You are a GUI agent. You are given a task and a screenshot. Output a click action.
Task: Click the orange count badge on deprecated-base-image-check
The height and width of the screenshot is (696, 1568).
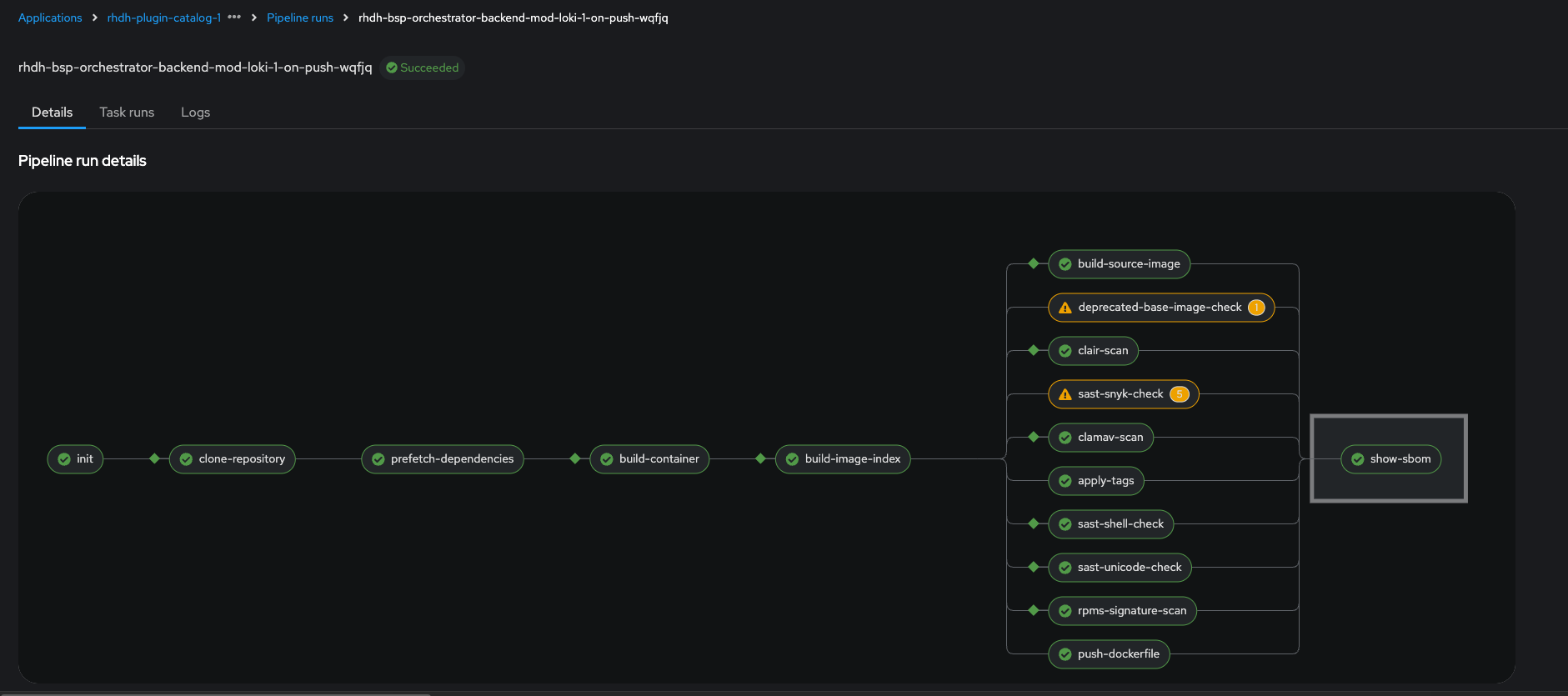coord(1256,308)
